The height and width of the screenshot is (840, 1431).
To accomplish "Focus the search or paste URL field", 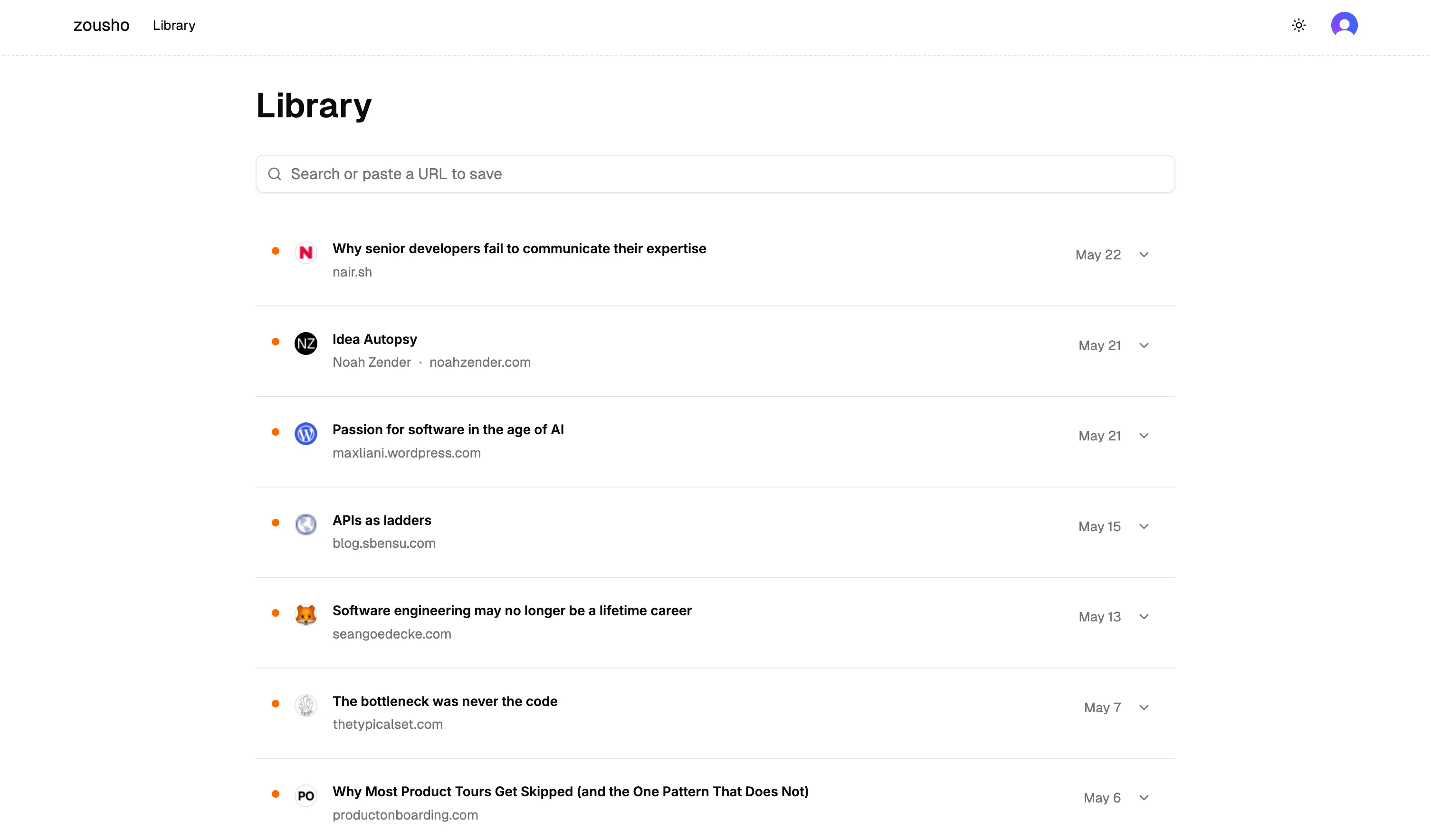I will (715, 174).
